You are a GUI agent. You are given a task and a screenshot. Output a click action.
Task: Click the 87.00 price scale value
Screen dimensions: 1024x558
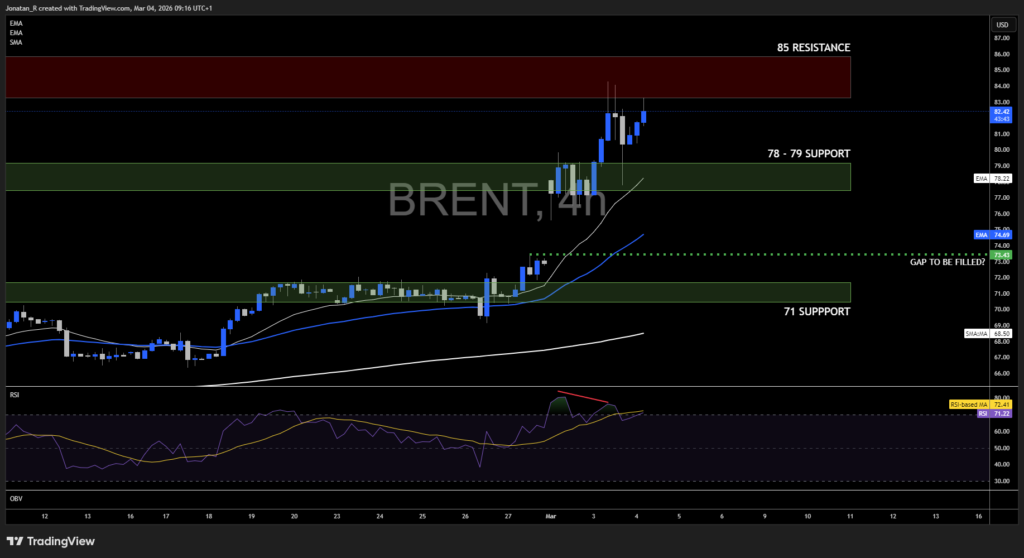[x=1002, y=38]
